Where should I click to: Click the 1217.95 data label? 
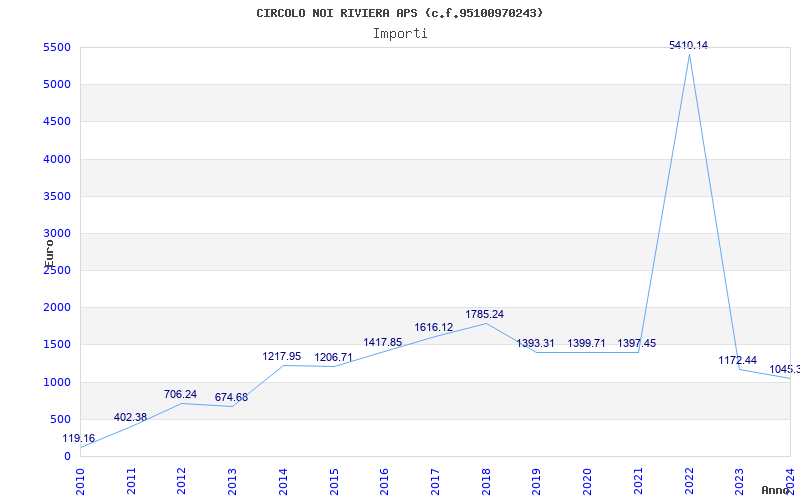tap(282, 356)
